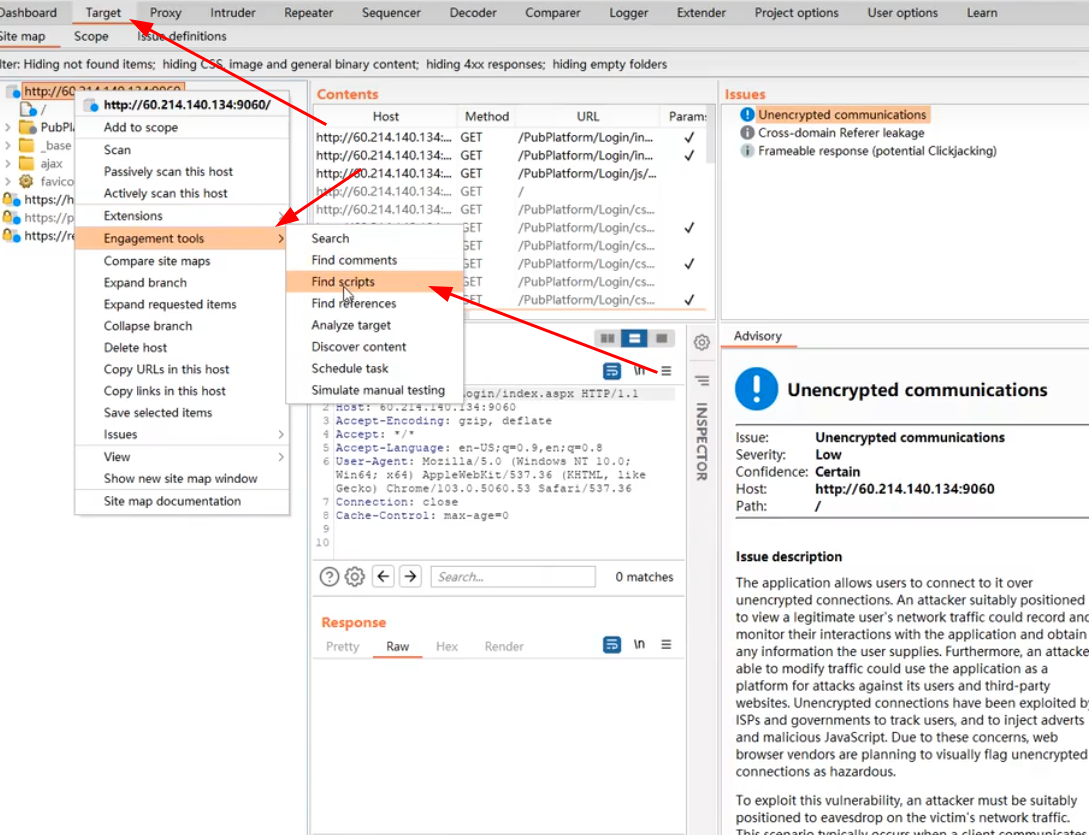Select the Scope sub-tab
The width and height of the screenshot is (1089, 835).
click(91, 36)
